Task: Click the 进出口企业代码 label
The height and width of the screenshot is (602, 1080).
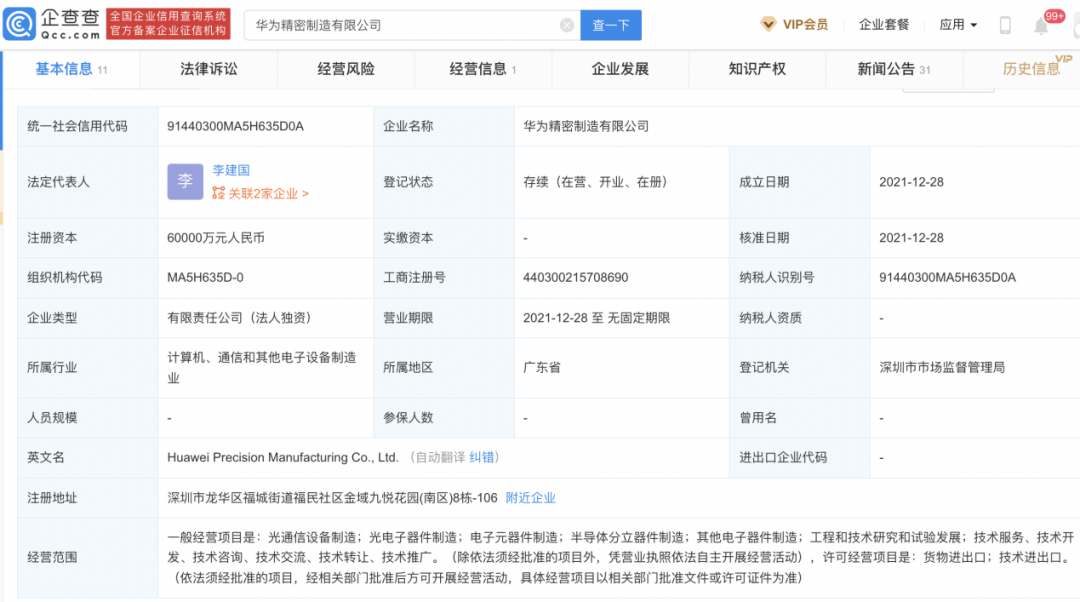Action: click(x=782, y=457)
